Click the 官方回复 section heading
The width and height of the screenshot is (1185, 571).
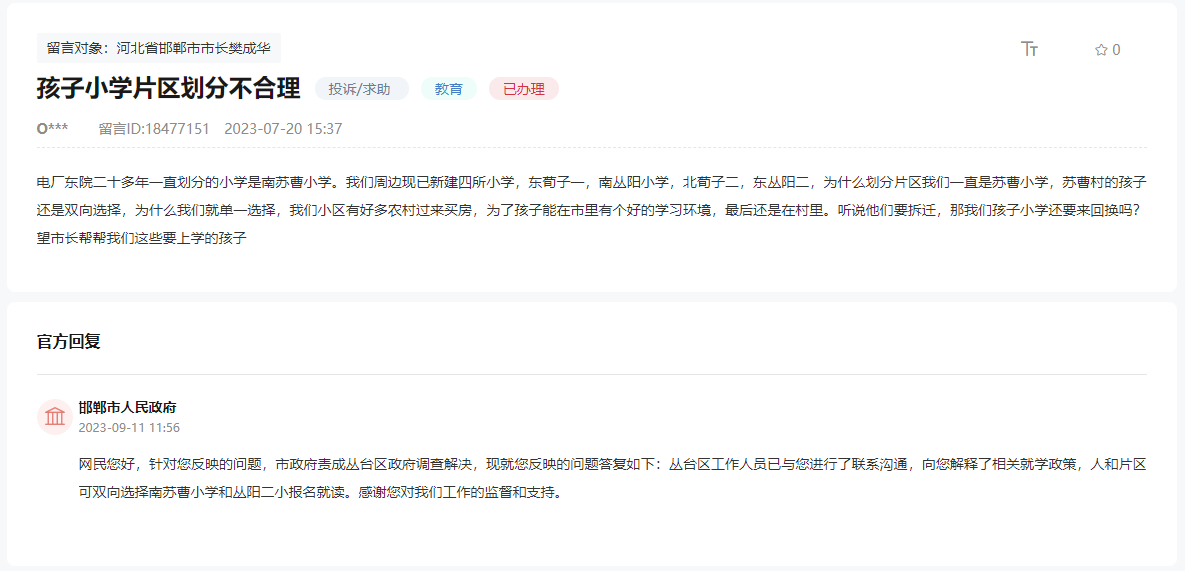pos(69,341)
